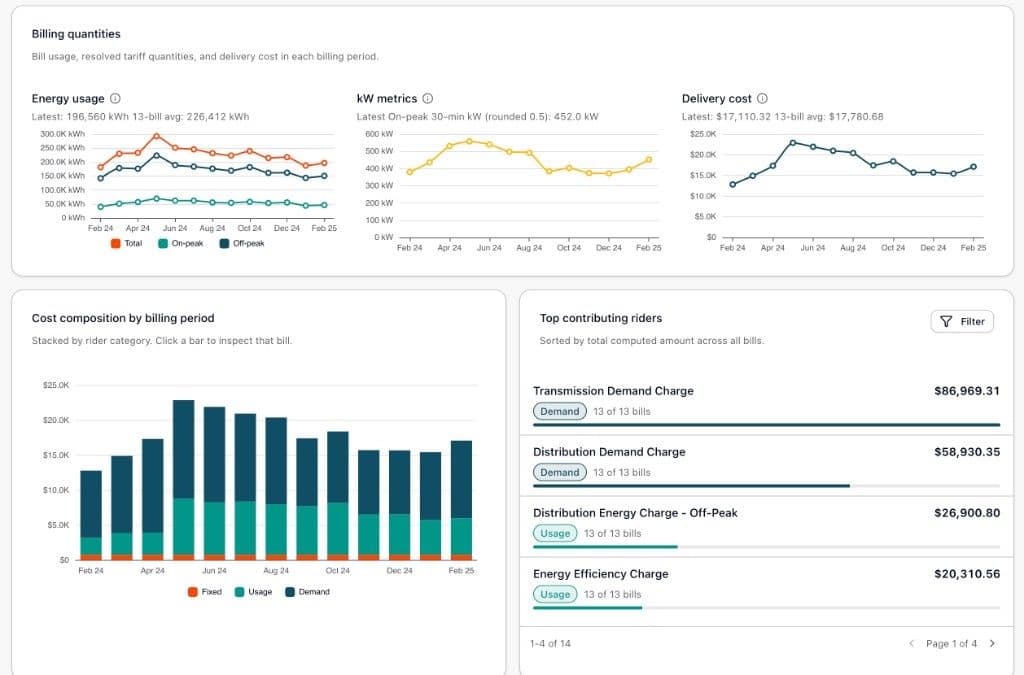Image resolution: width=1024 pixels, height=675 pixels.
Task: Click Usage tag under Distribution Energy Charge
Action: coord(555,533)
